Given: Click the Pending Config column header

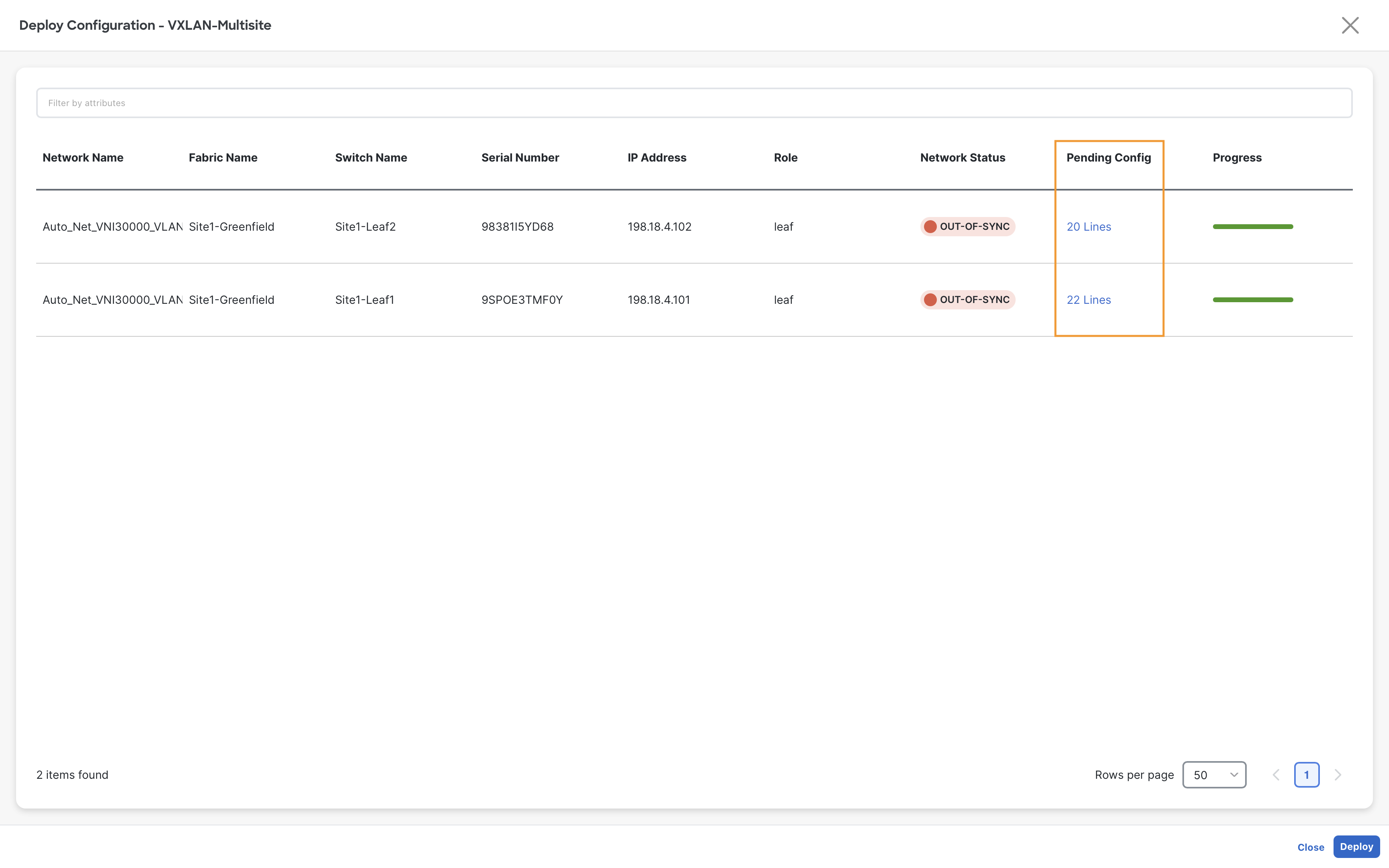Looking at the screenshot, I should coord(1108,158).
